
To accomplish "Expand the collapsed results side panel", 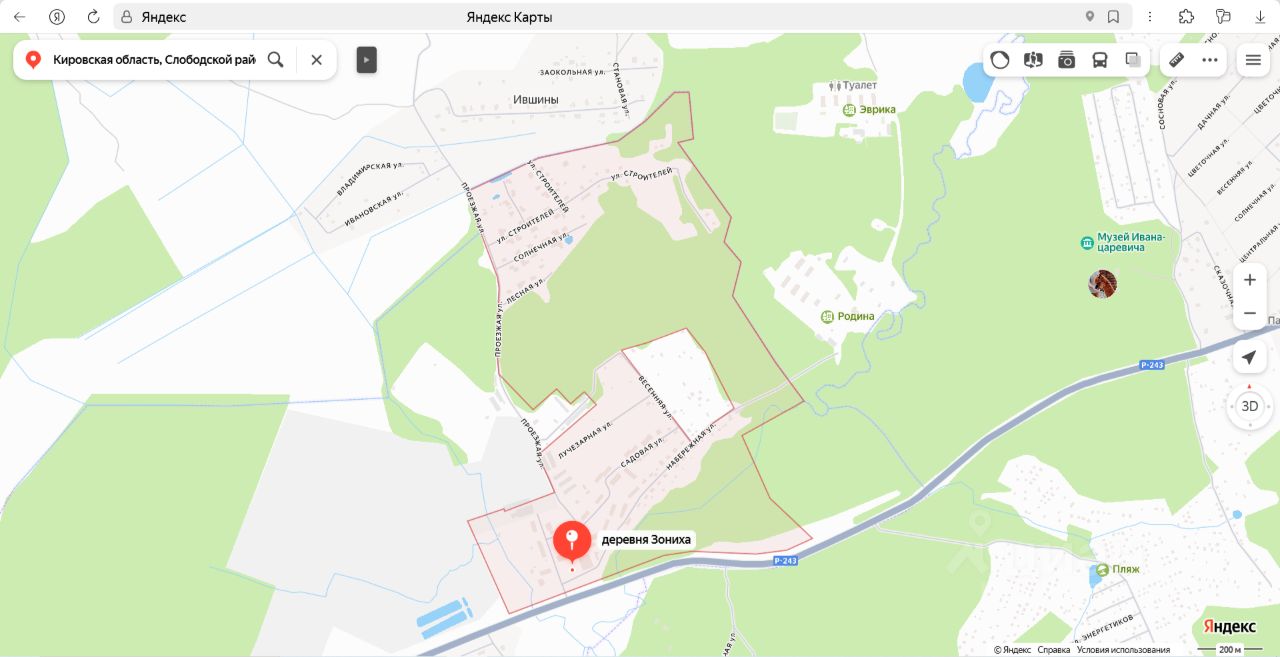I will point(366,60).
